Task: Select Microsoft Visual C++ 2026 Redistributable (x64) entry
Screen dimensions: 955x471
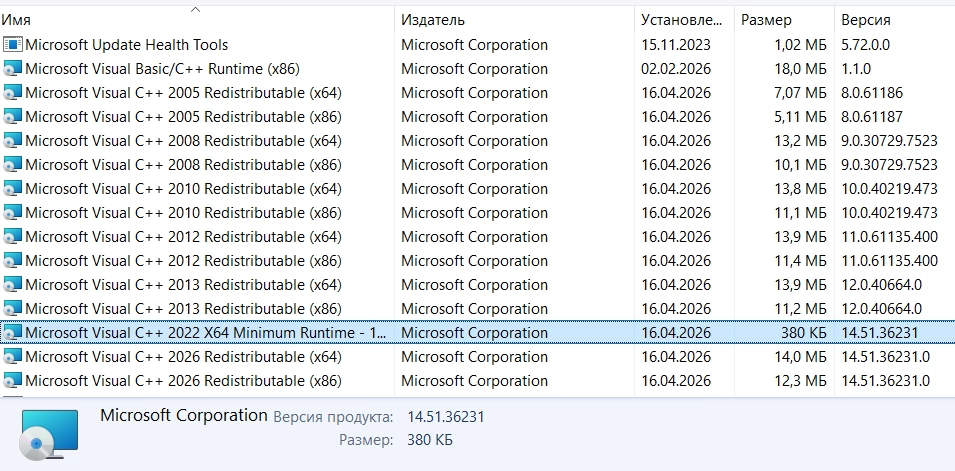Action: point(183,357)
